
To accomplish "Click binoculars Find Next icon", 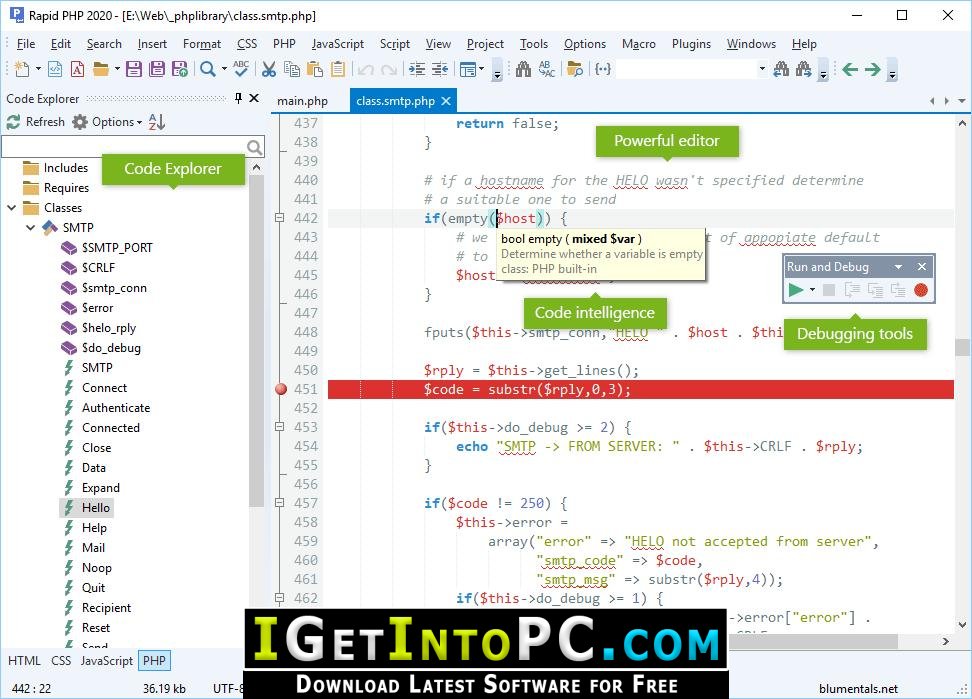I will point(804,69).
